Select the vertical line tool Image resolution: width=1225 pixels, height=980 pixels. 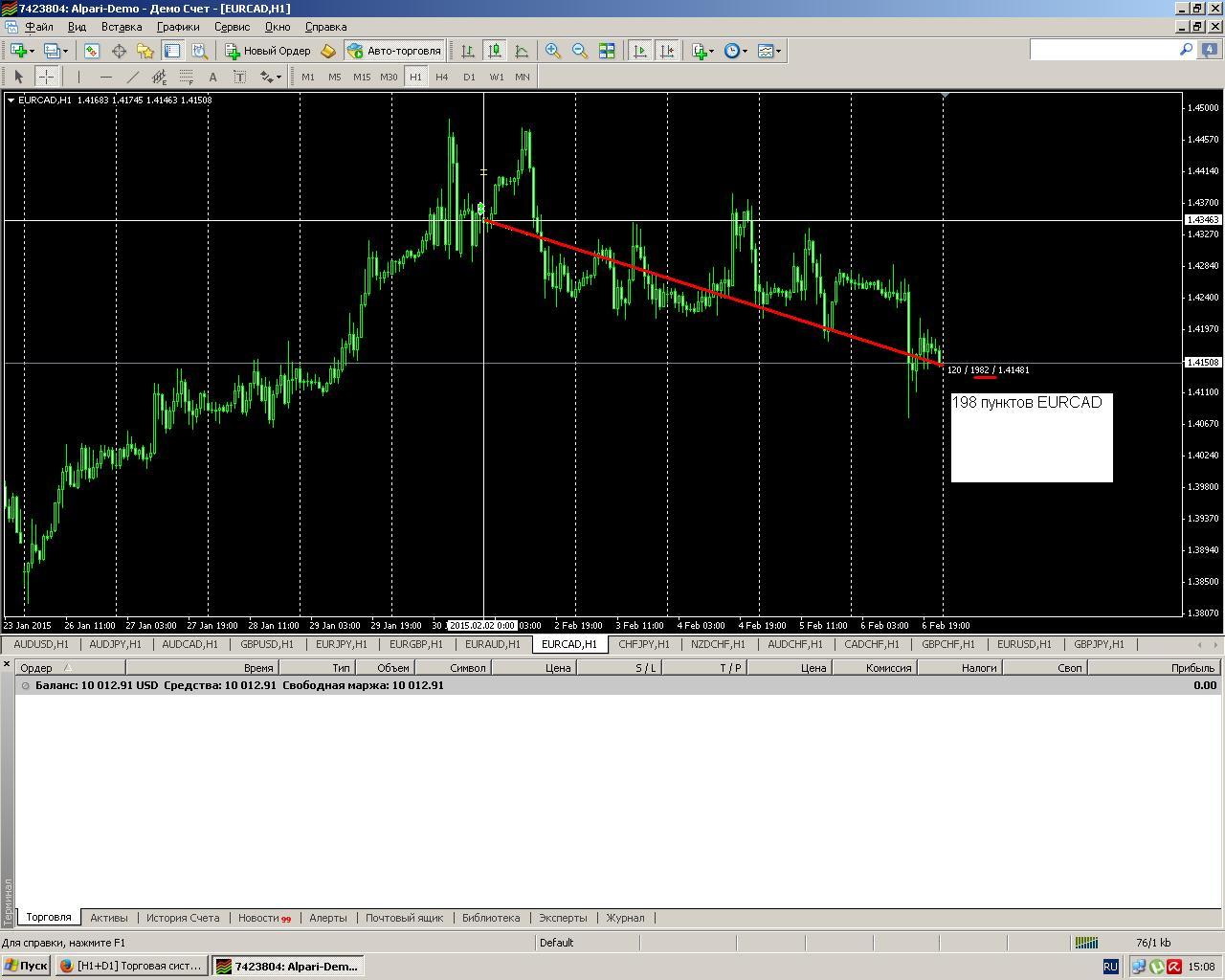click(78, 77)
